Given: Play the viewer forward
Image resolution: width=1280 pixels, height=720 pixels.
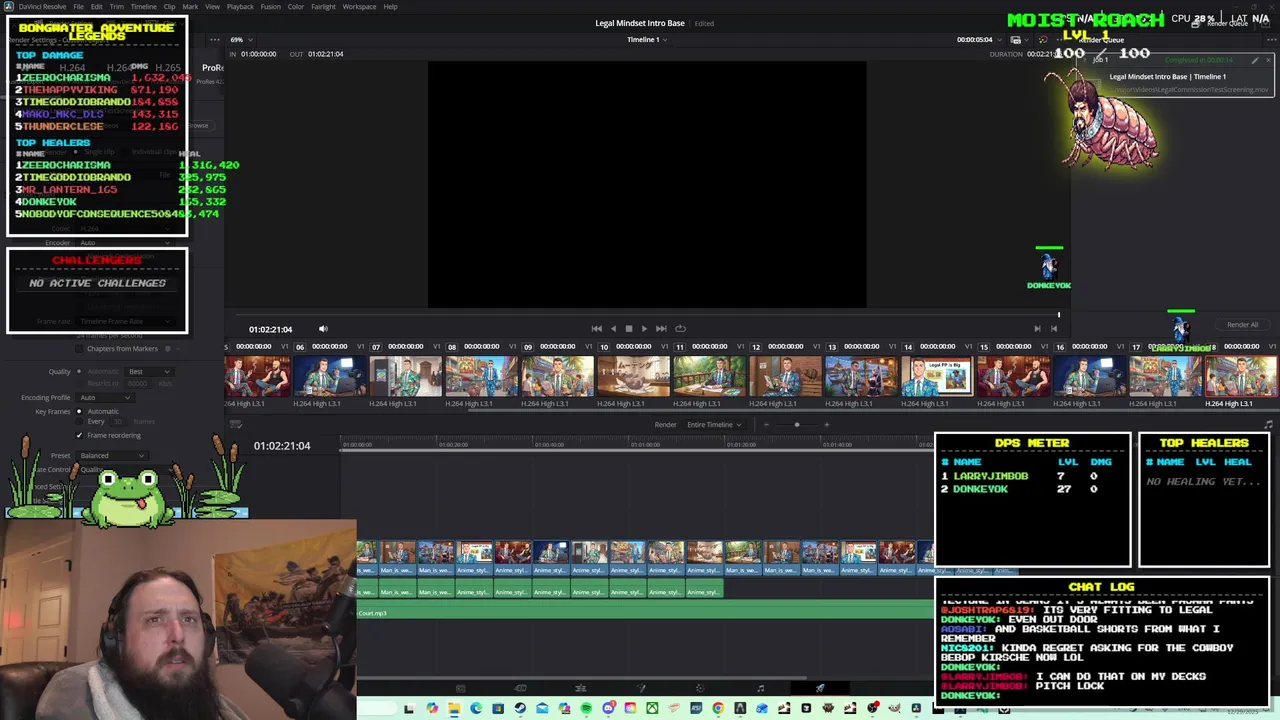Looking at the screenshot, I should [644, 328].
